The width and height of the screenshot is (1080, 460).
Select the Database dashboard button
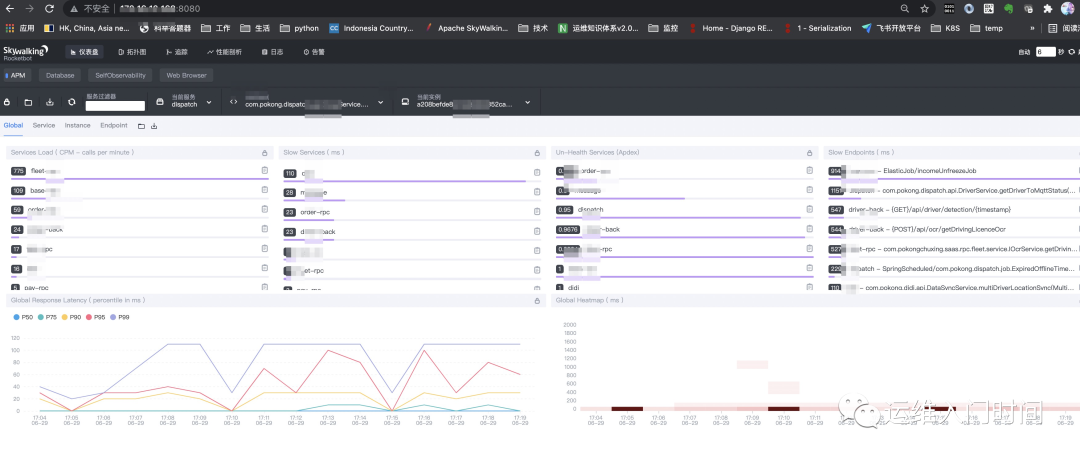[60, 75]
